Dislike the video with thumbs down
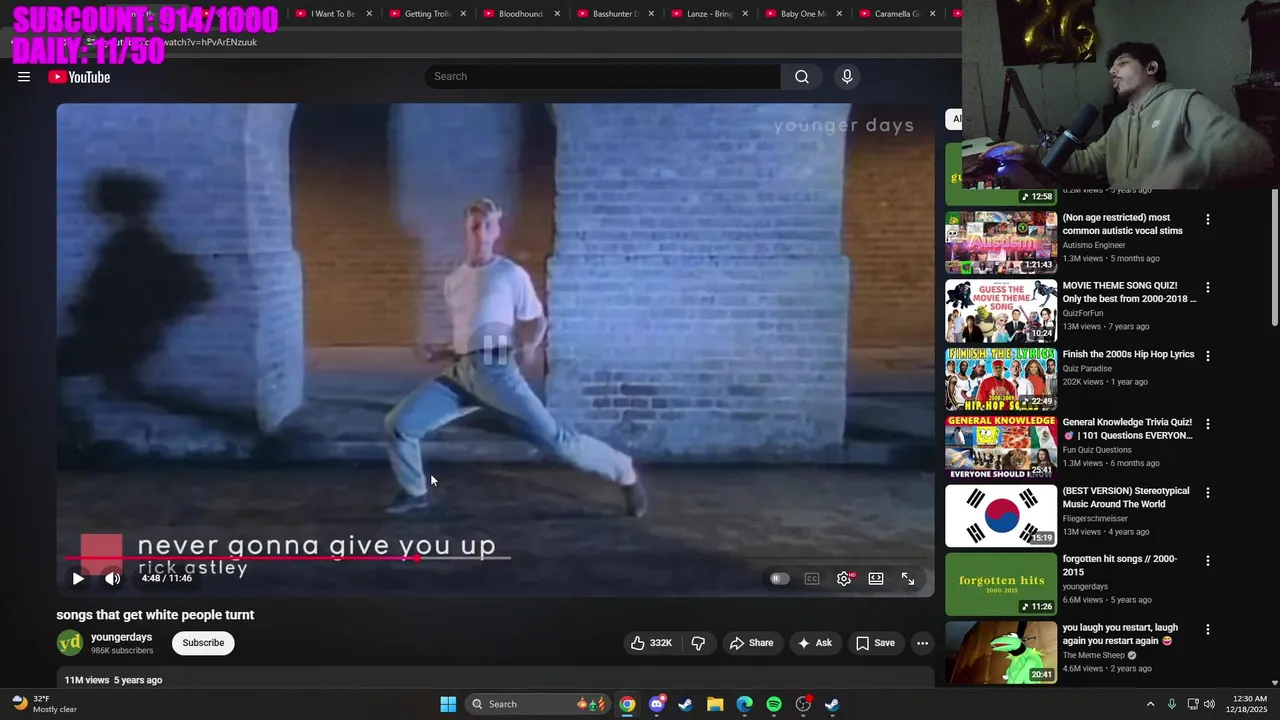Screen dimensions: 1280x720 pos(698,643)
